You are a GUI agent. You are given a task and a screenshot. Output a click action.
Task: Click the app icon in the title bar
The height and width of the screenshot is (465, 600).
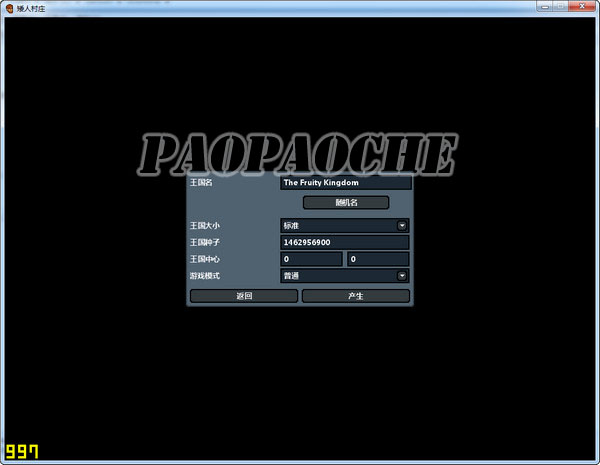pyautogui.click(x=10, y=8)
